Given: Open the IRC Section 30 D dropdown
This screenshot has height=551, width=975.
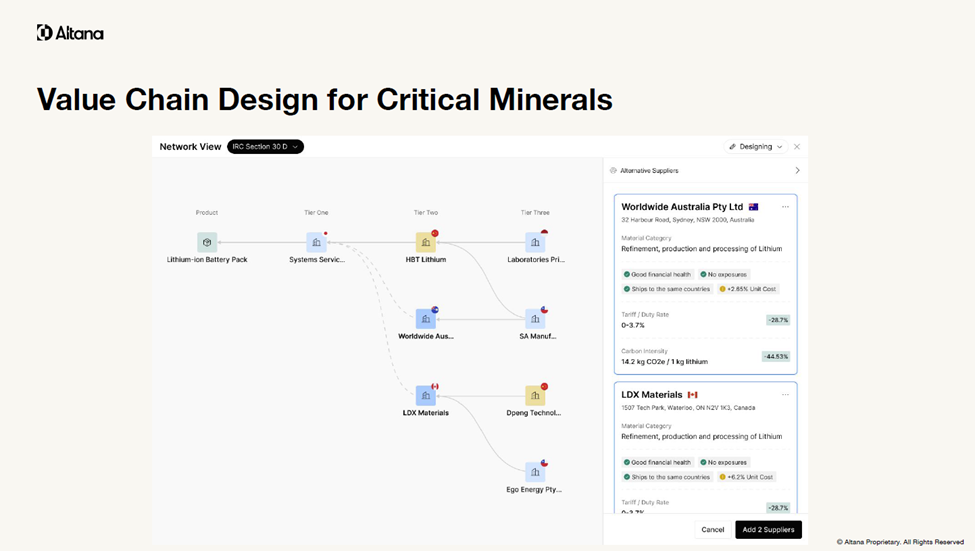Looking at the screenshot, I should (265, 147).
